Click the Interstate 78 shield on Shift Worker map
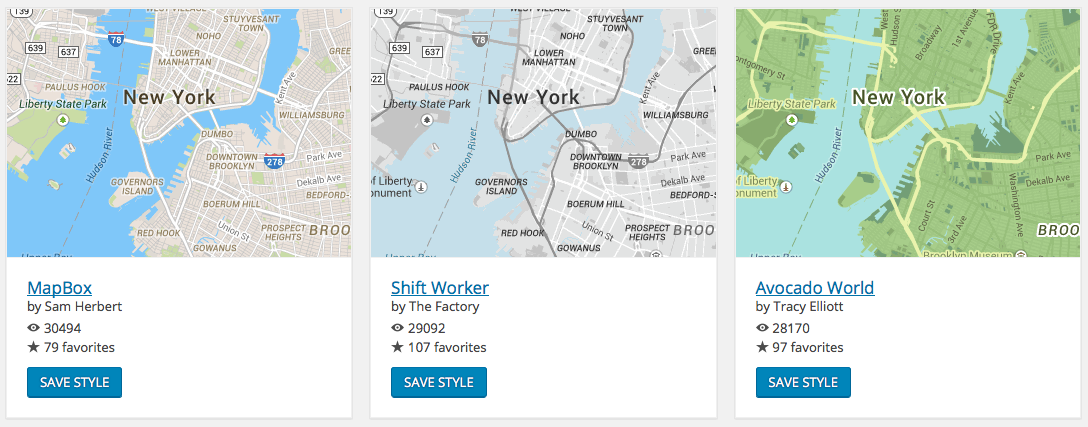 click(x=480, y=40)
